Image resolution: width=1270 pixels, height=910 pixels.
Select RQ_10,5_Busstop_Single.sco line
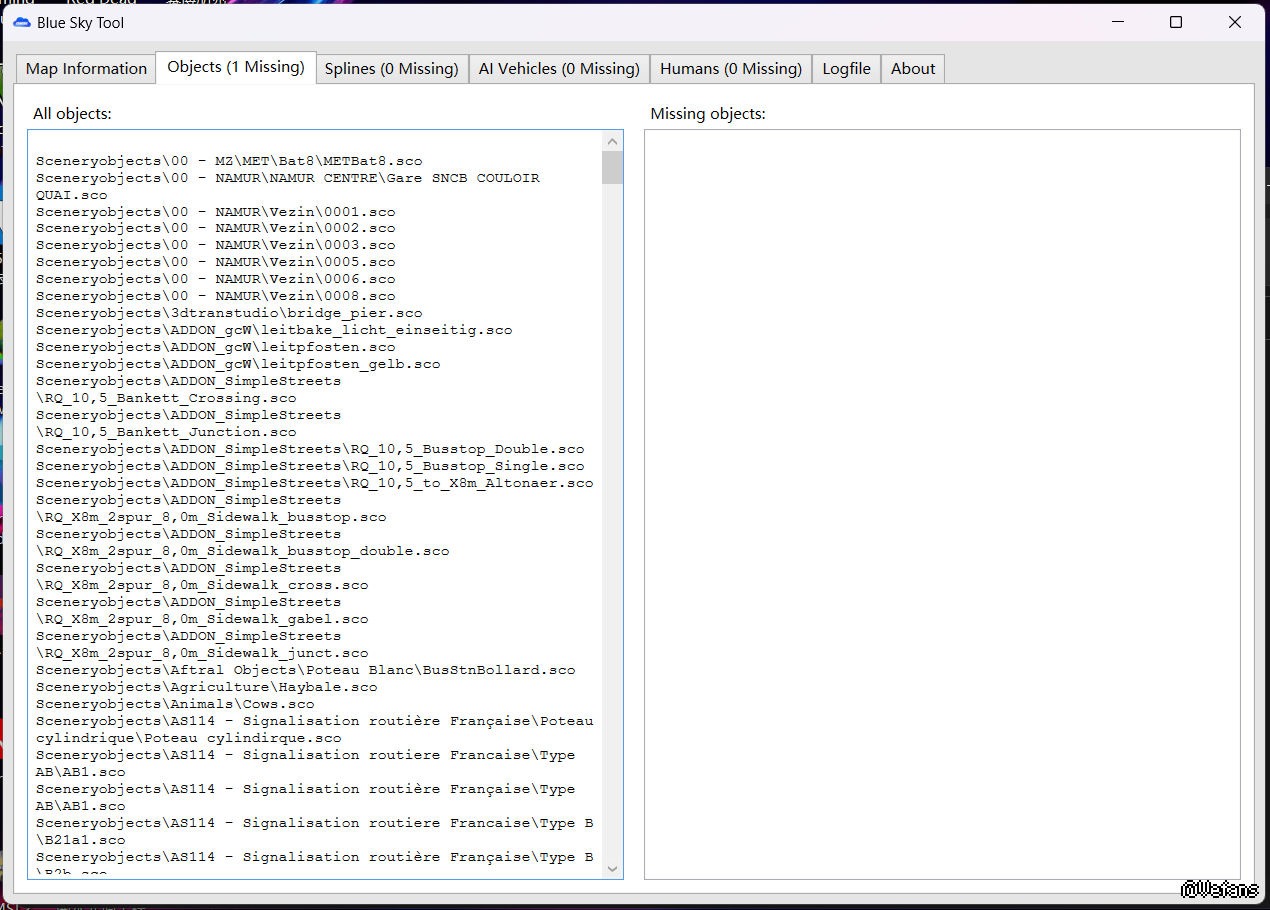point(310,467)
